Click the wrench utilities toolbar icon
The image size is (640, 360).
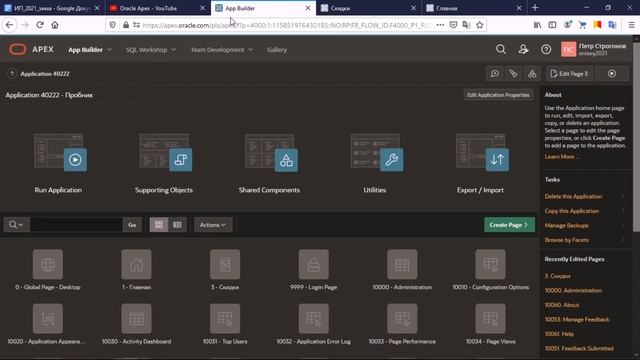pyautogui.click(x=513, y=73)
